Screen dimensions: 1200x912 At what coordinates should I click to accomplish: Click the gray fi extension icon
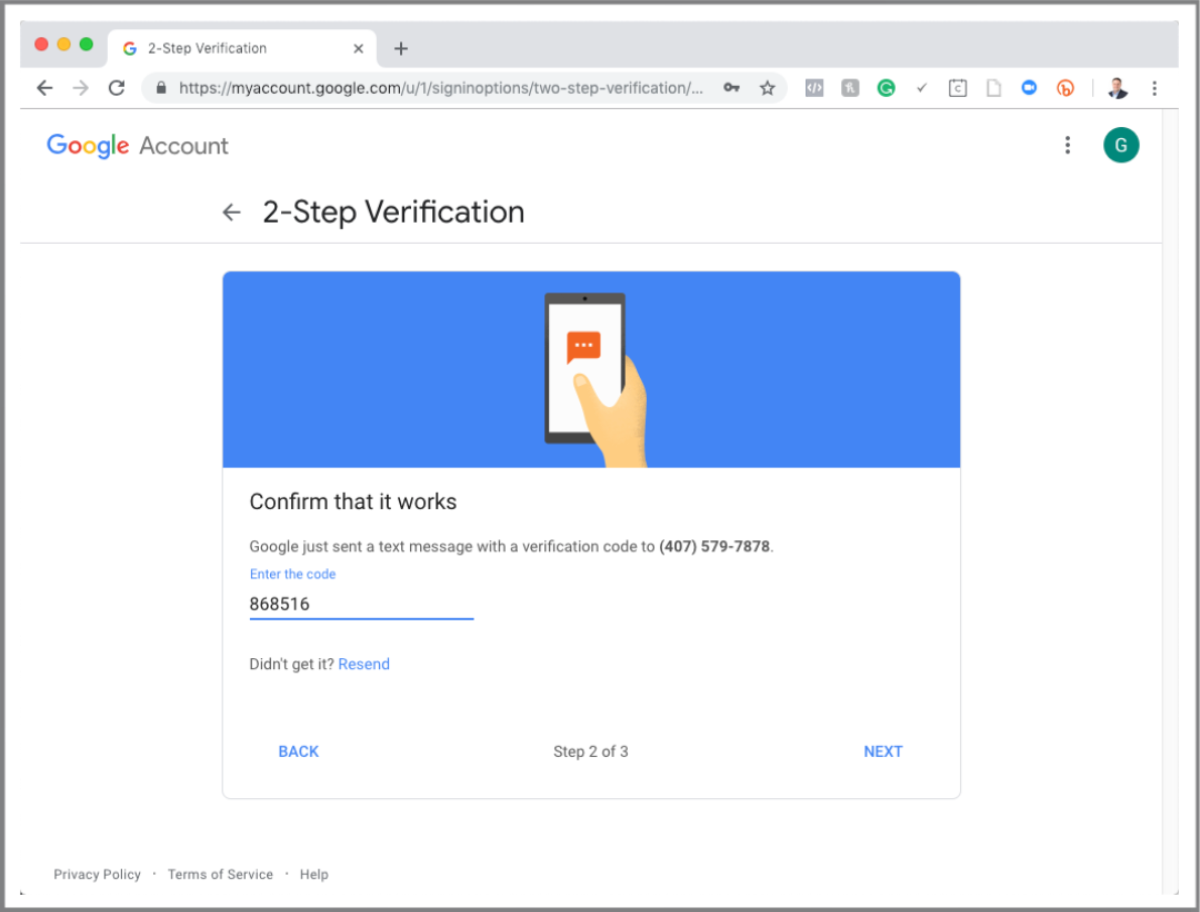click(850, 88)
